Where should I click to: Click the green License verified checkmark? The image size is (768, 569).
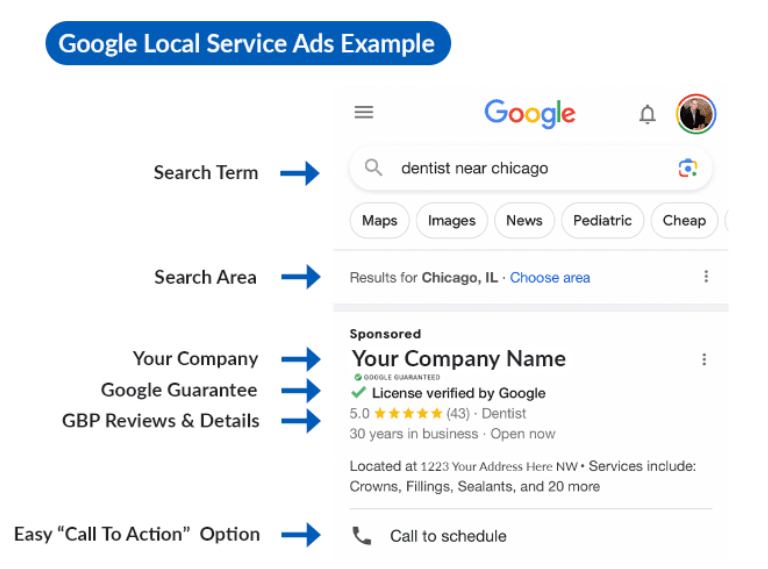click(x=359, y=392)
